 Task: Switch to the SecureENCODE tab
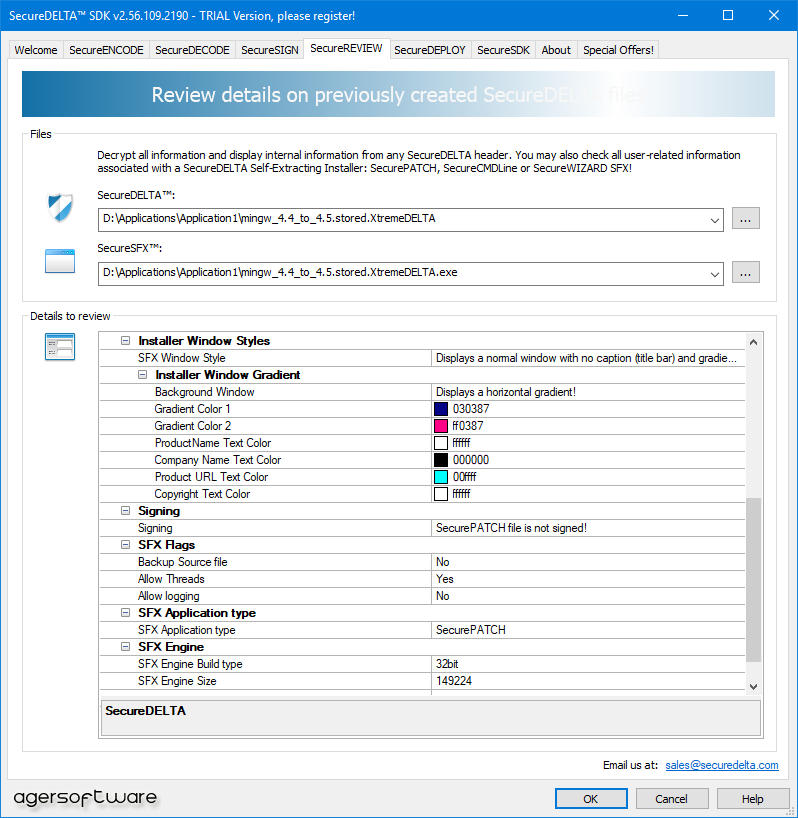pos(106,50)
